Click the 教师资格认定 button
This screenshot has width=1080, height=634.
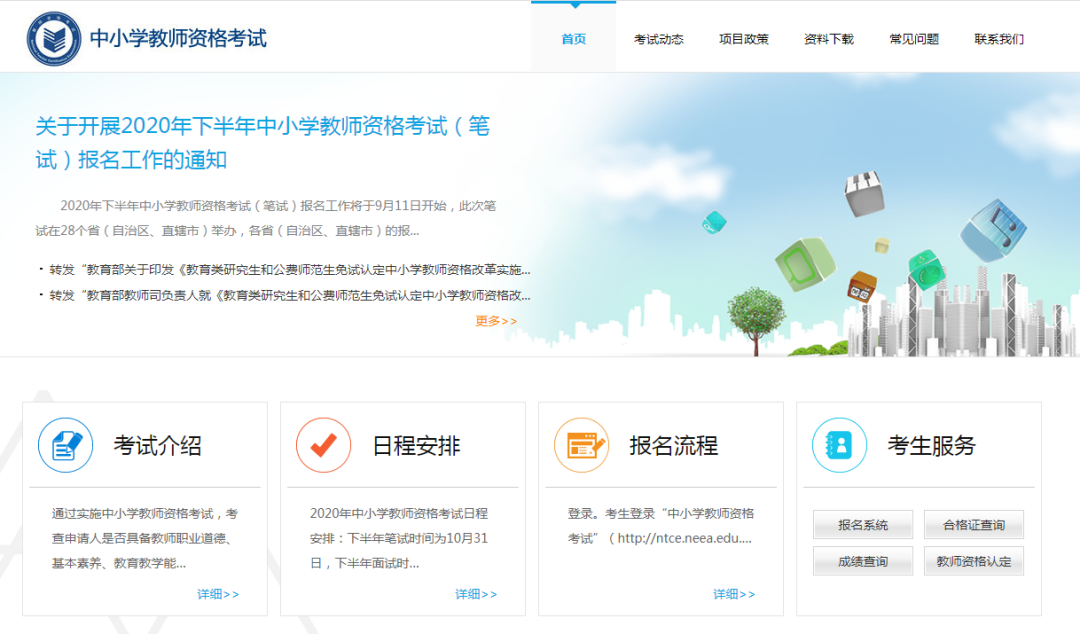pos(974,561)
